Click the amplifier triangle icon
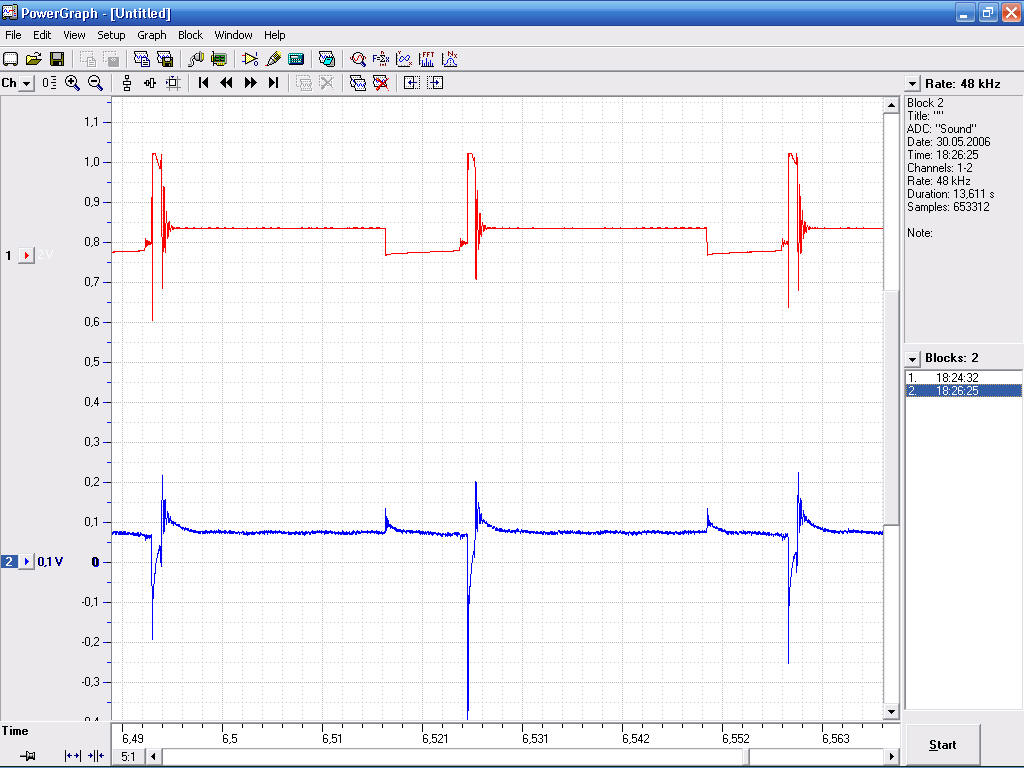Image resolution: width=1024 pixels, height=768 pixels. tap(250, 59)
